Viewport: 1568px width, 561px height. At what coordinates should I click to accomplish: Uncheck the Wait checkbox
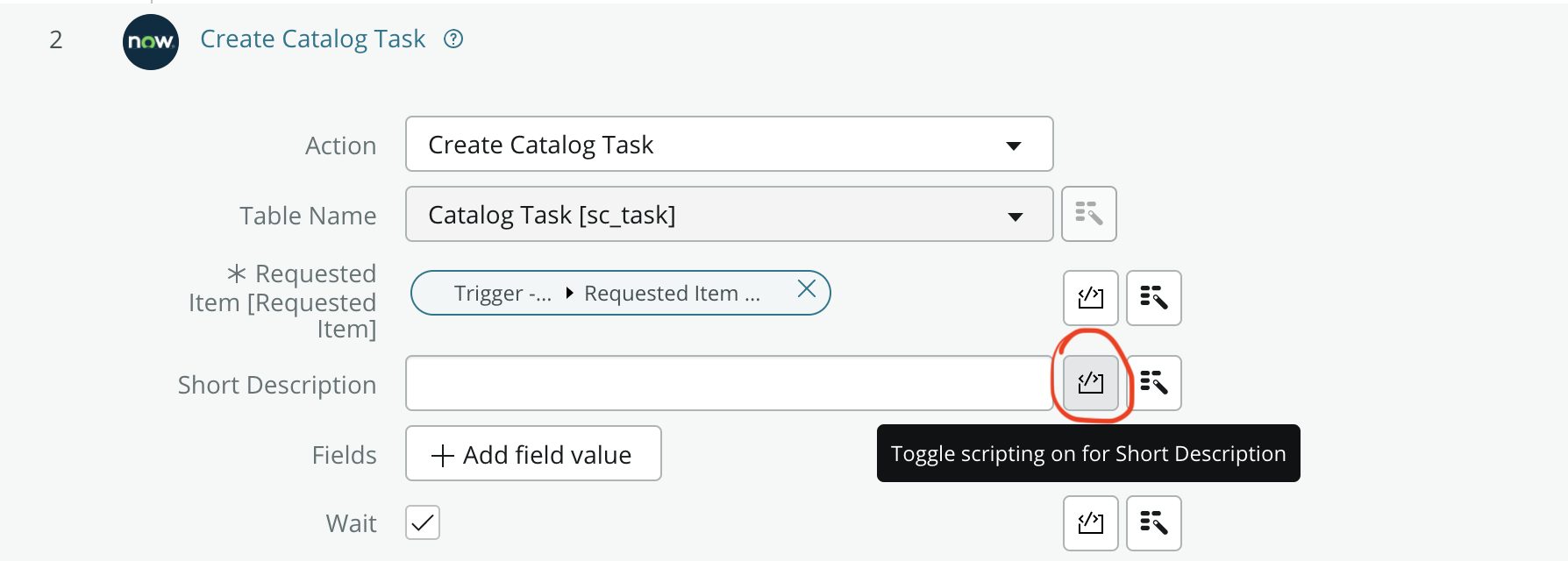[x=422, y=522]
